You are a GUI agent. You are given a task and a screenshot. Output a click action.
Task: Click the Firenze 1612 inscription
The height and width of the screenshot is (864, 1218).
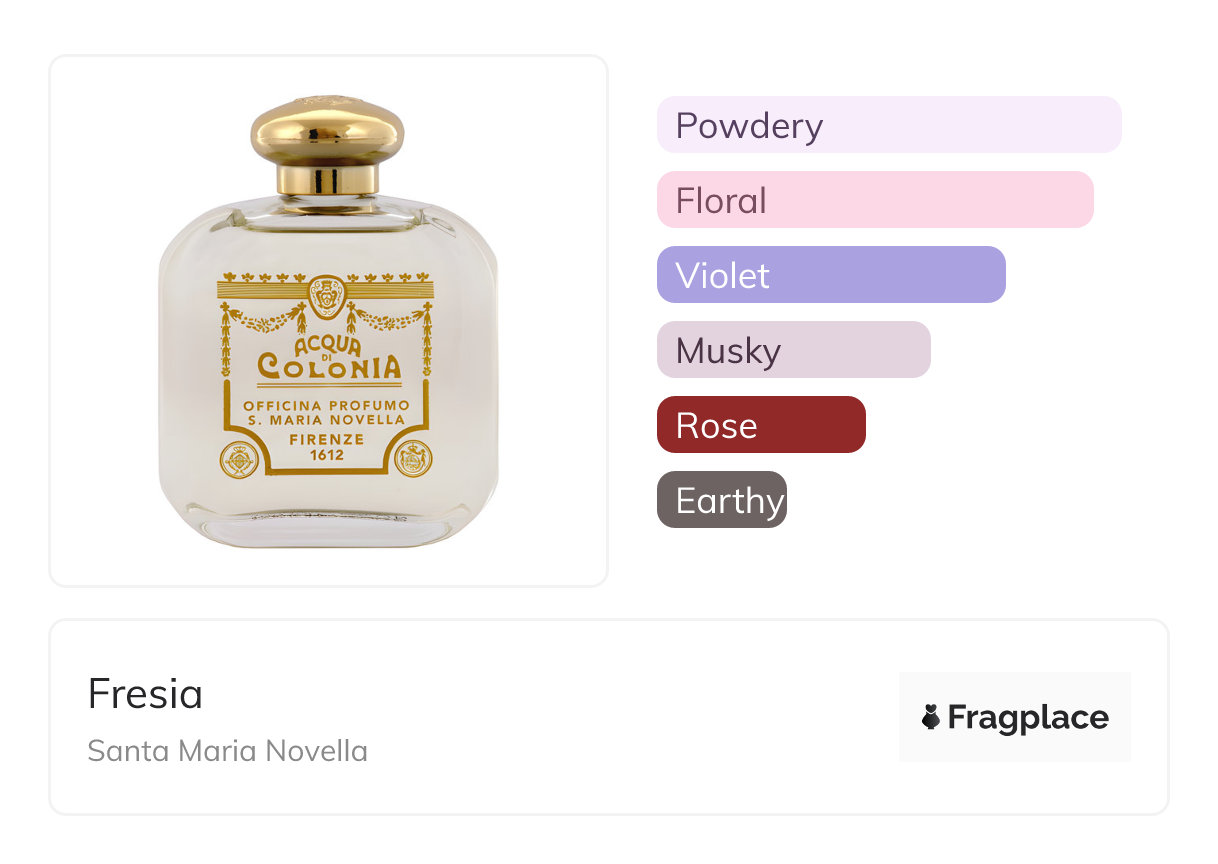tap(327, 446)
